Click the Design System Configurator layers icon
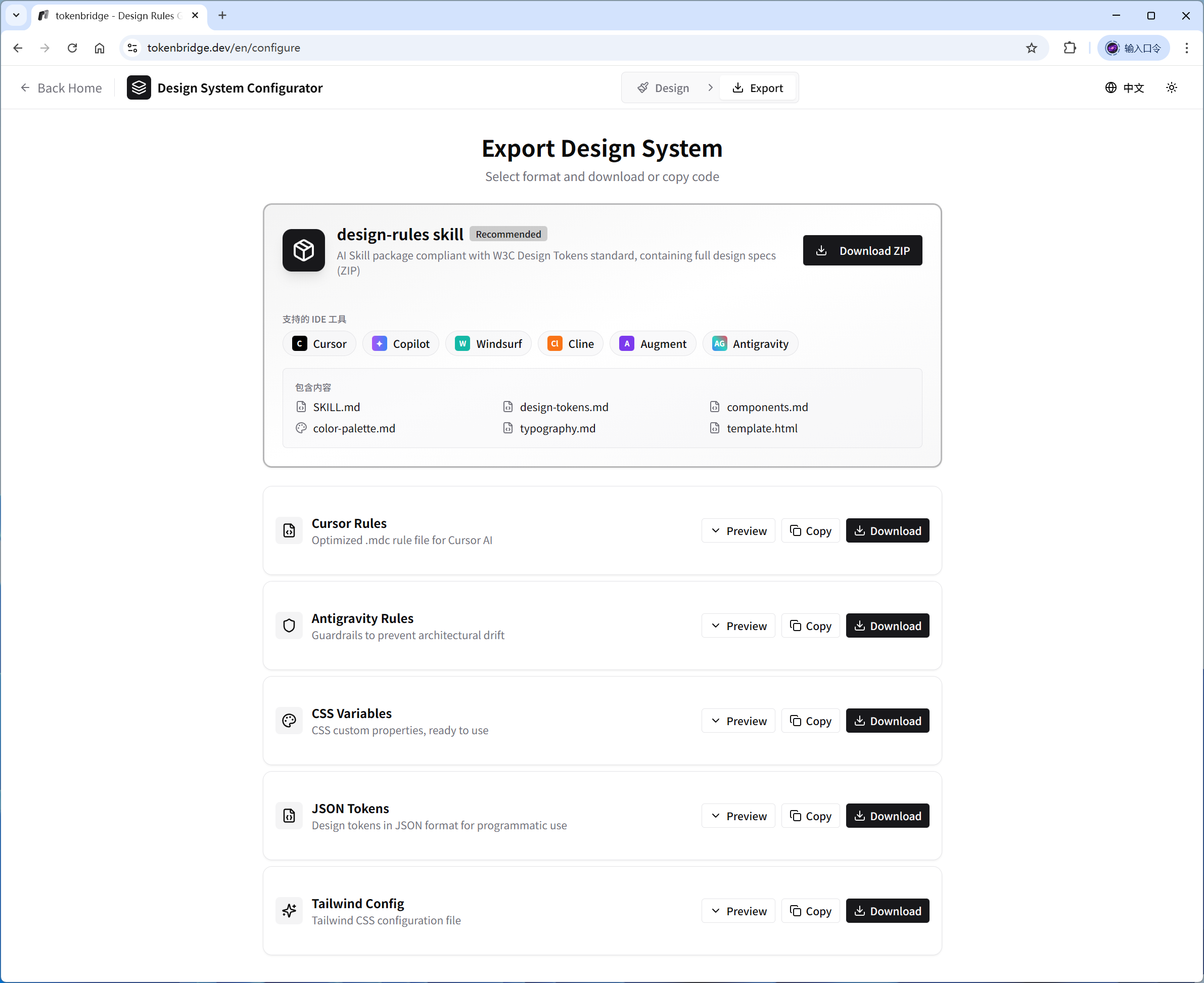 coord(138,88)
